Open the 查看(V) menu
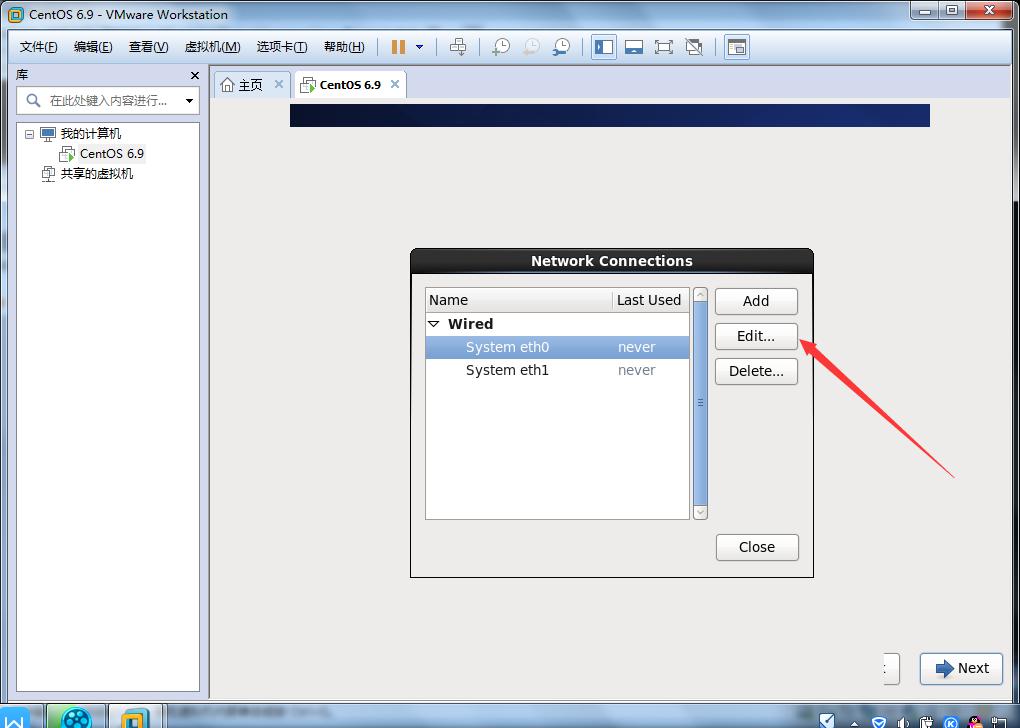1020x728 pixels. (148, 47)
